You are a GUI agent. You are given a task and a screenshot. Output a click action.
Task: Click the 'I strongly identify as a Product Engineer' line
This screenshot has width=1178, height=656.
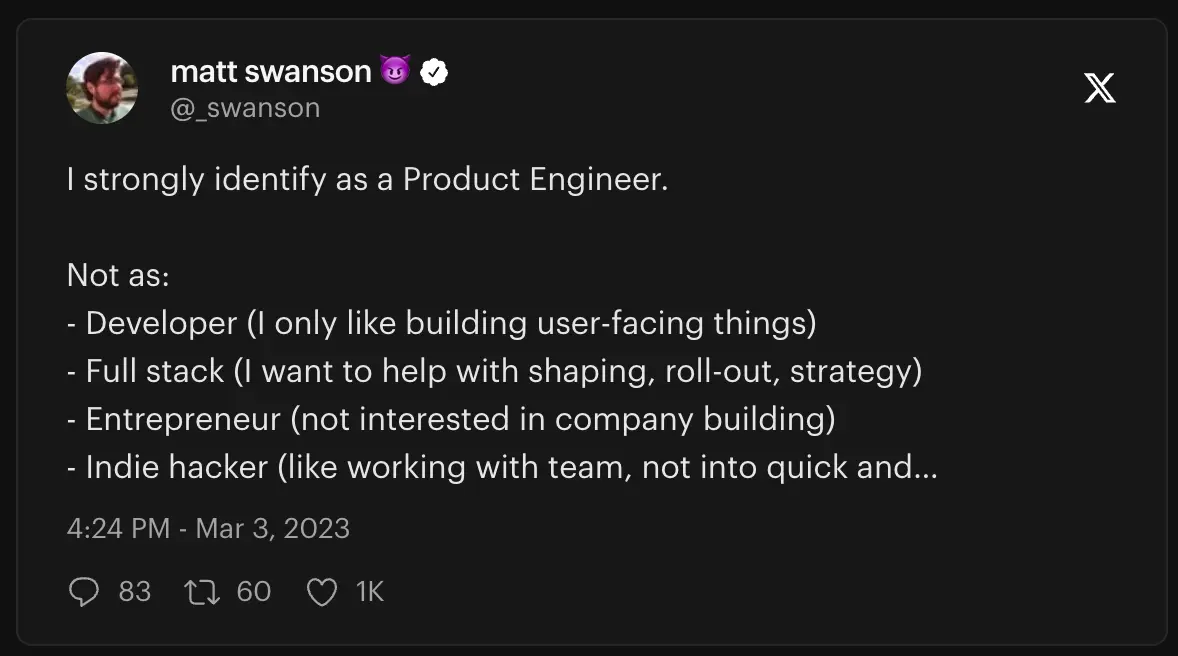point(367,180)
